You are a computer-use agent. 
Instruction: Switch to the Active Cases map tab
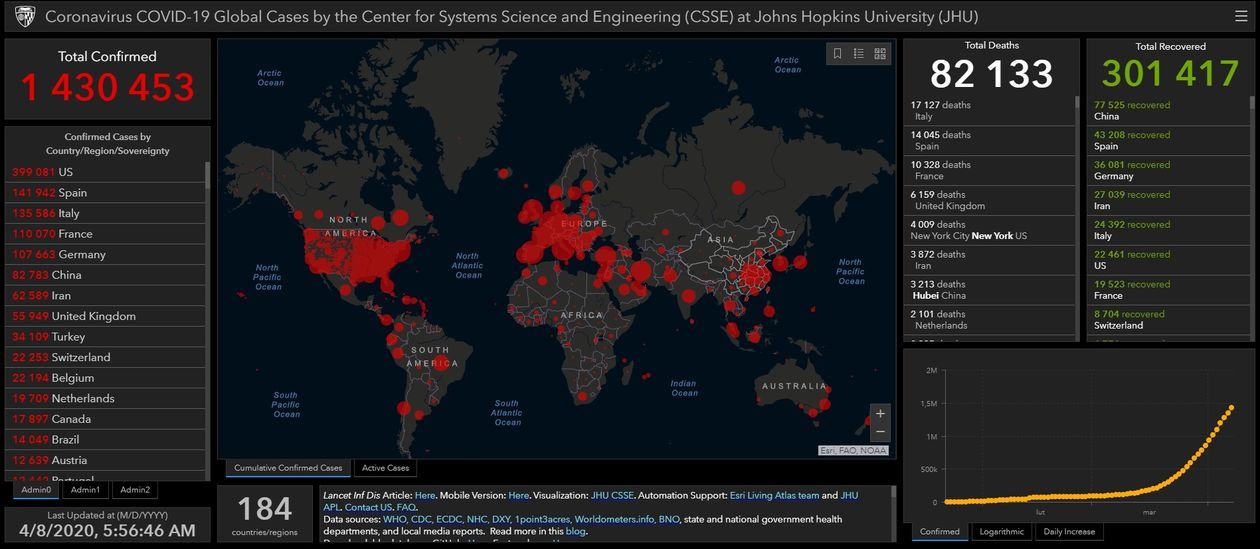point(385,468)
